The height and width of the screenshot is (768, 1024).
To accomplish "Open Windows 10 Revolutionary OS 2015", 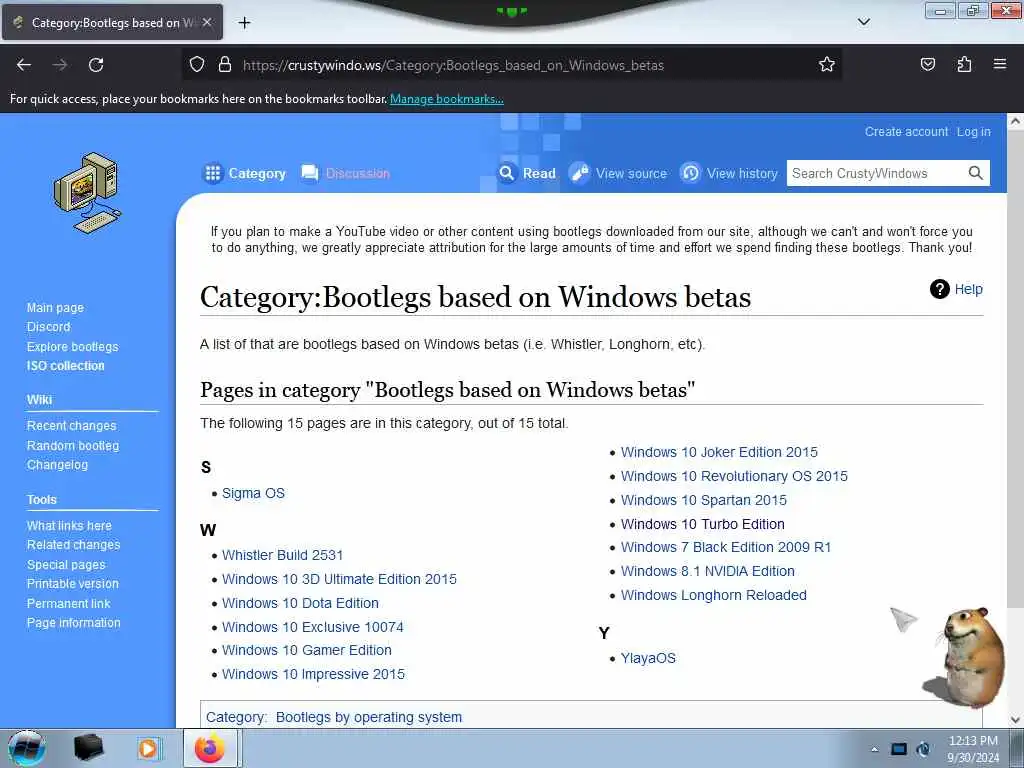I will point(734,476).
